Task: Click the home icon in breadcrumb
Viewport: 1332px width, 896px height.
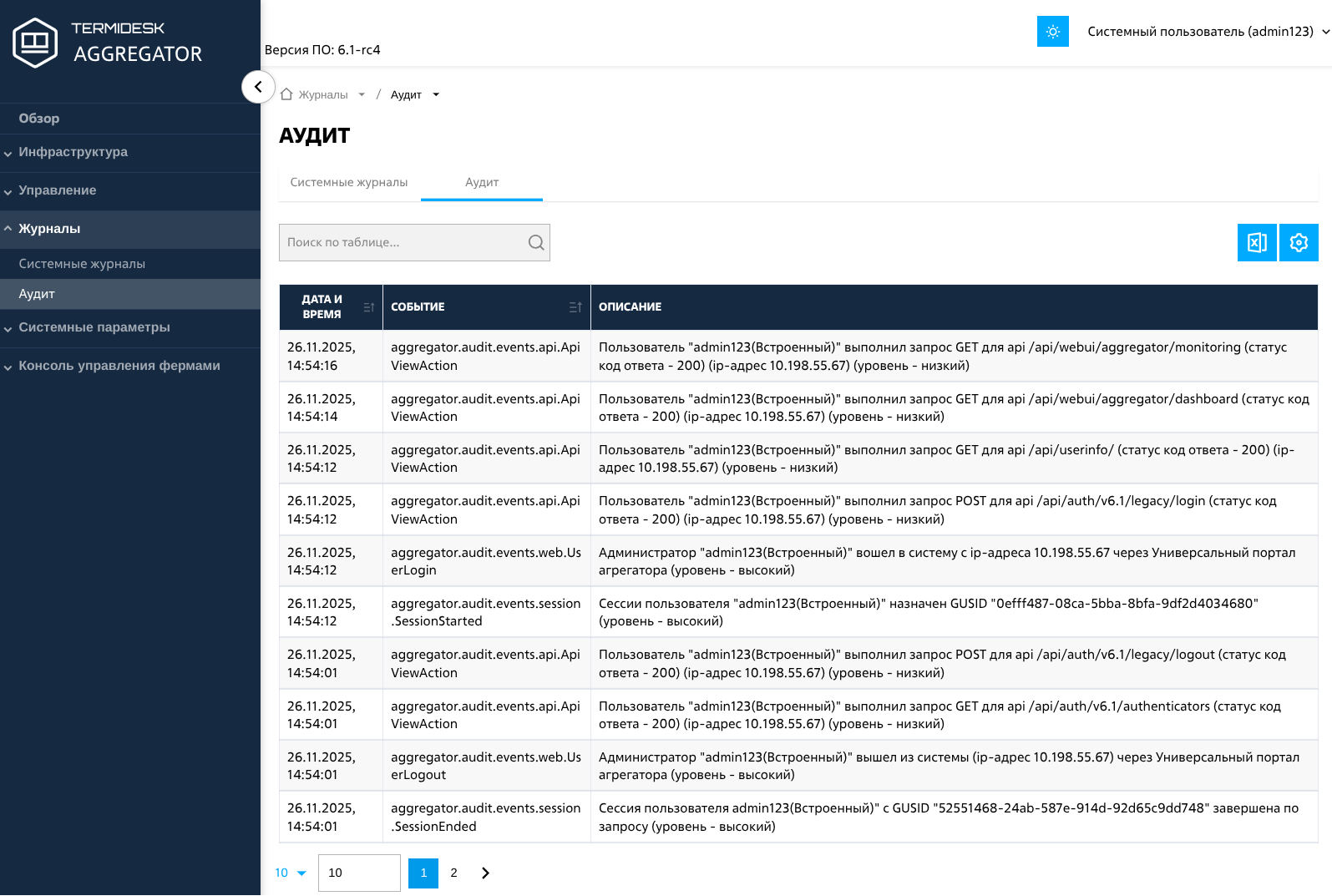Action: click(x=286, y=94)
